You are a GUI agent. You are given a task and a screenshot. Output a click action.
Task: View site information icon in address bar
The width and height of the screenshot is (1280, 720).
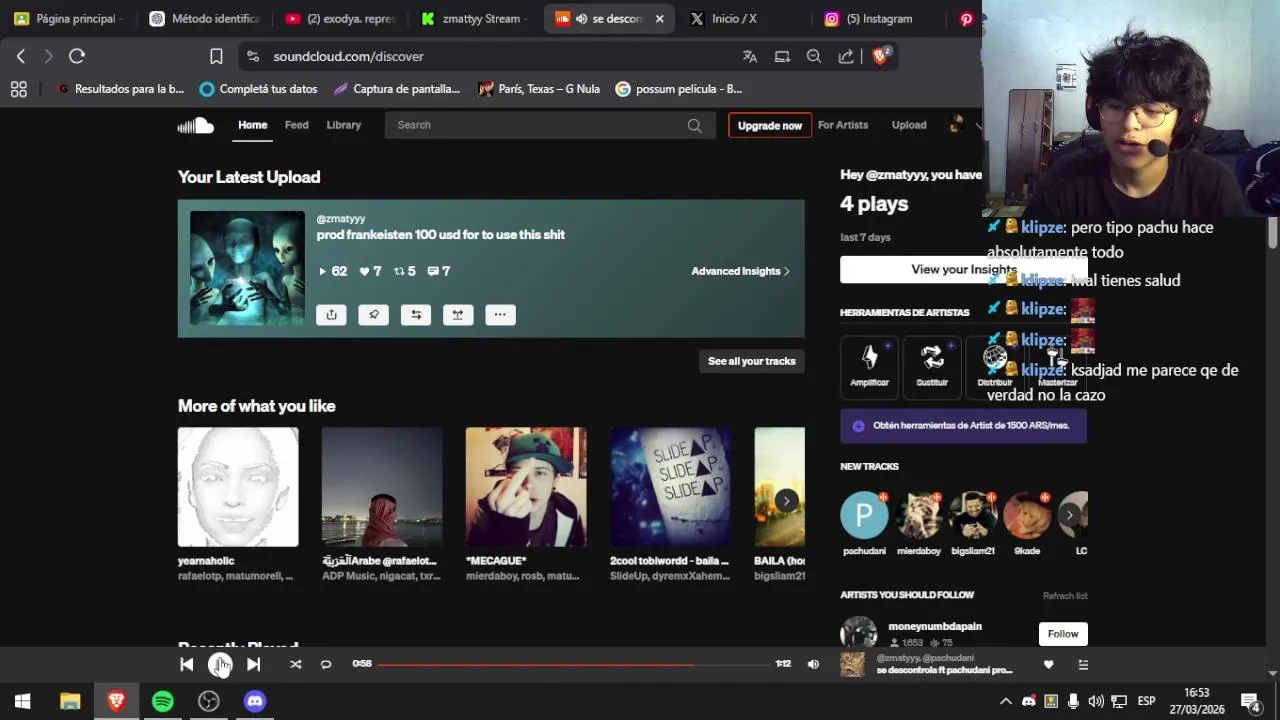coord(252,56)
